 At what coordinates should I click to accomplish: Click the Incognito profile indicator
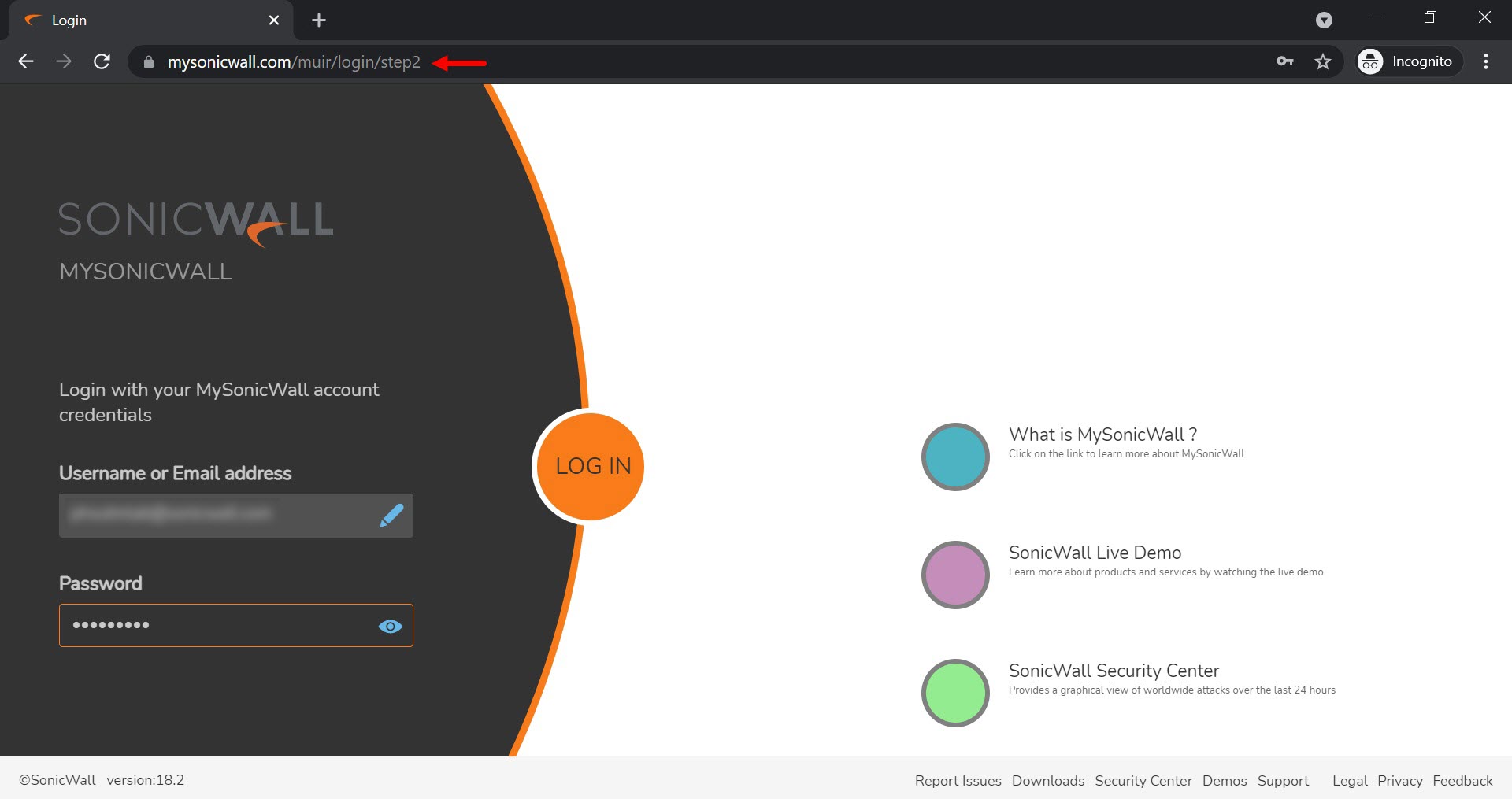pyautogui.click(x=1407, y=61)
